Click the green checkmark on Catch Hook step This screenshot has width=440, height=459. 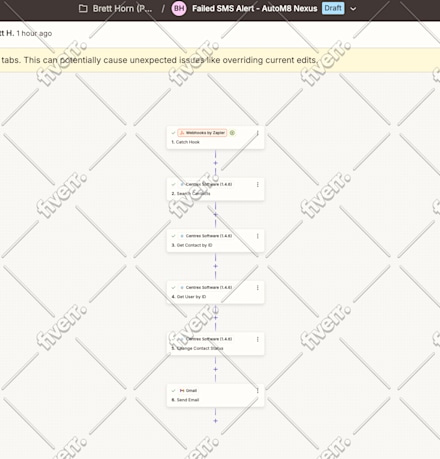173,133
